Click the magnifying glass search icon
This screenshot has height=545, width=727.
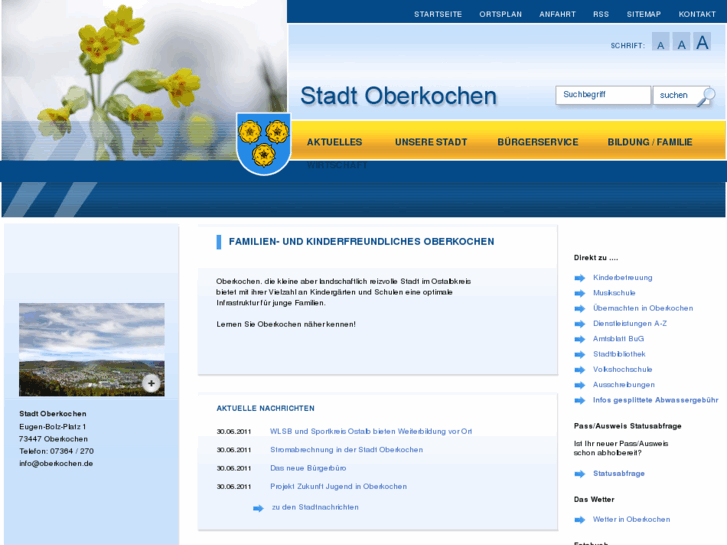pyautogui.click(x=707, y=96)
